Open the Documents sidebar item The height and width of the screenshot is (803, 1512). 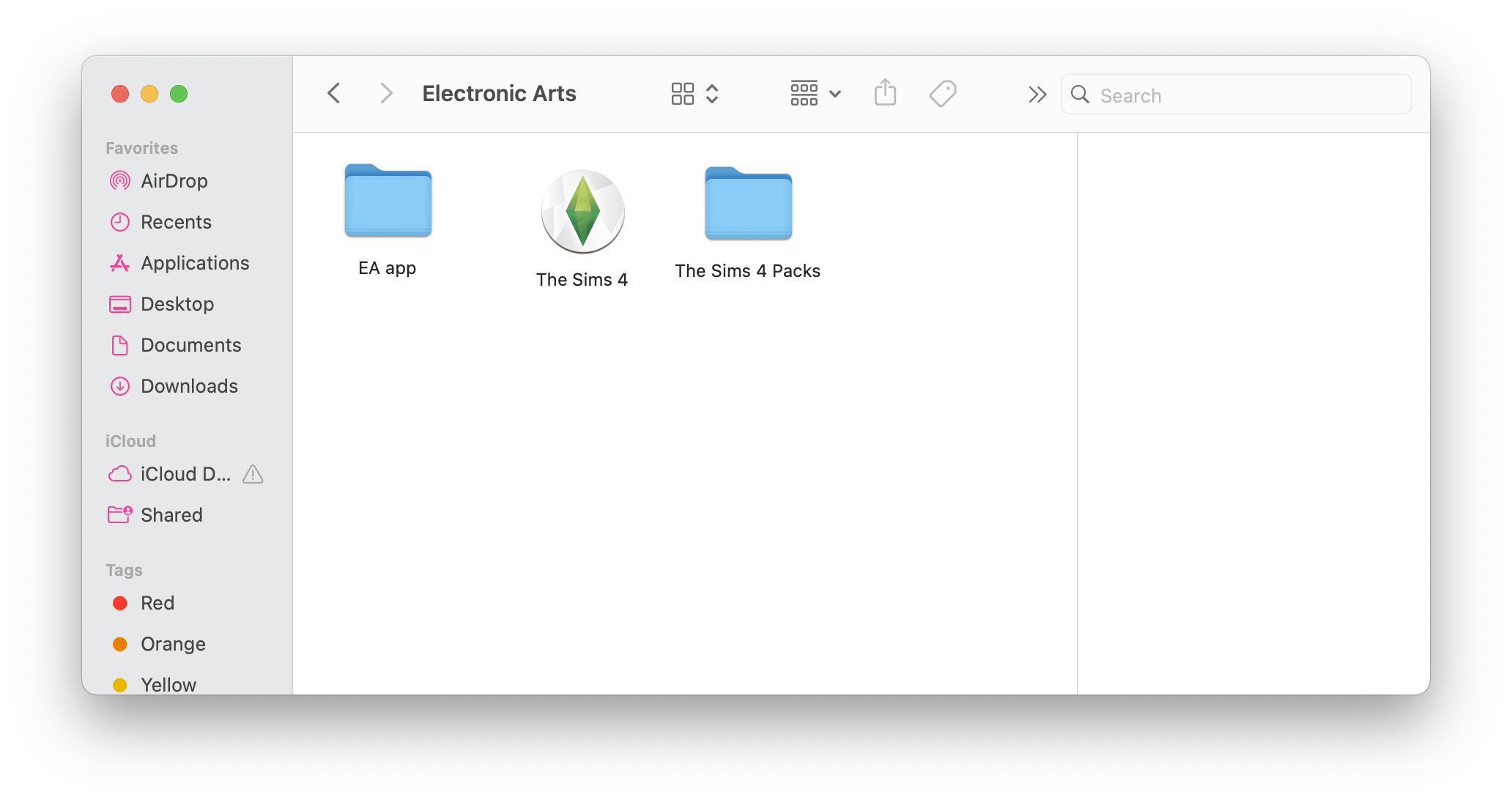pos(190,345)
